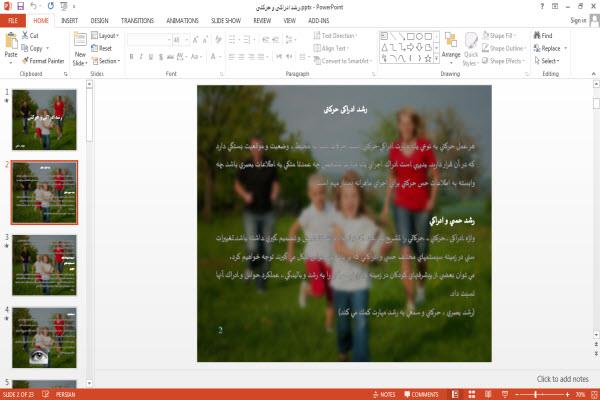Toggle Underline formatting
Viewport: 600px width, 400px height.
pyautogui.click(x=151, y=57)
